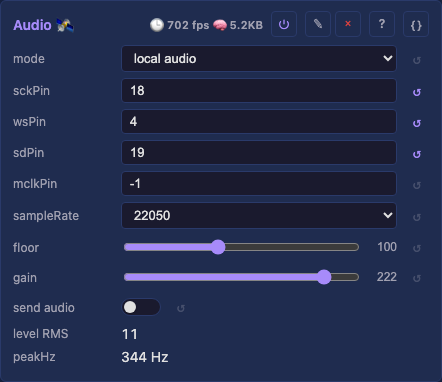
Task: Reset the gain slider value
Action: coord(417,278)
